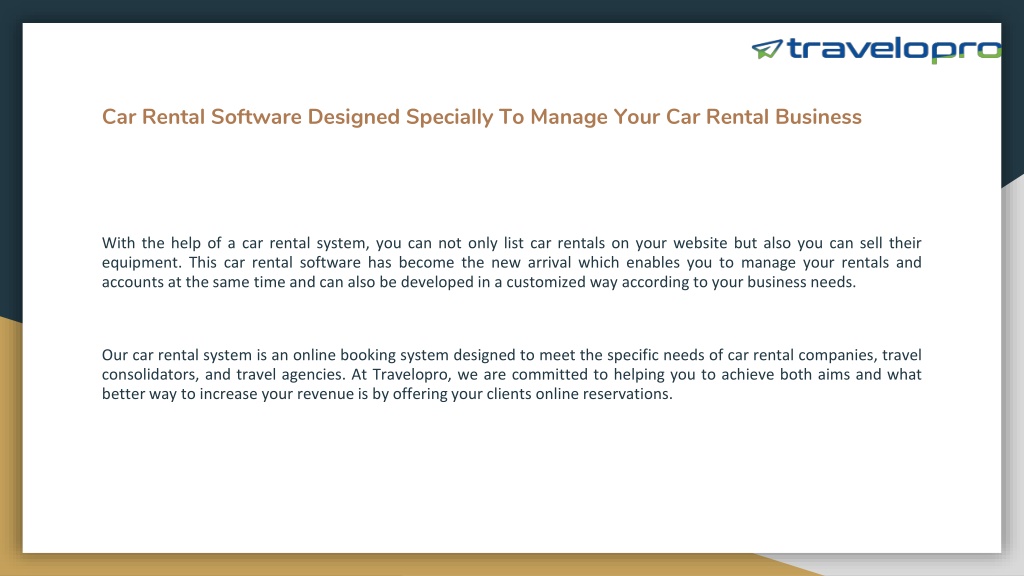
Task: Click the paragraph starting 'With the help of'
Action: click(x=511, y=263)
